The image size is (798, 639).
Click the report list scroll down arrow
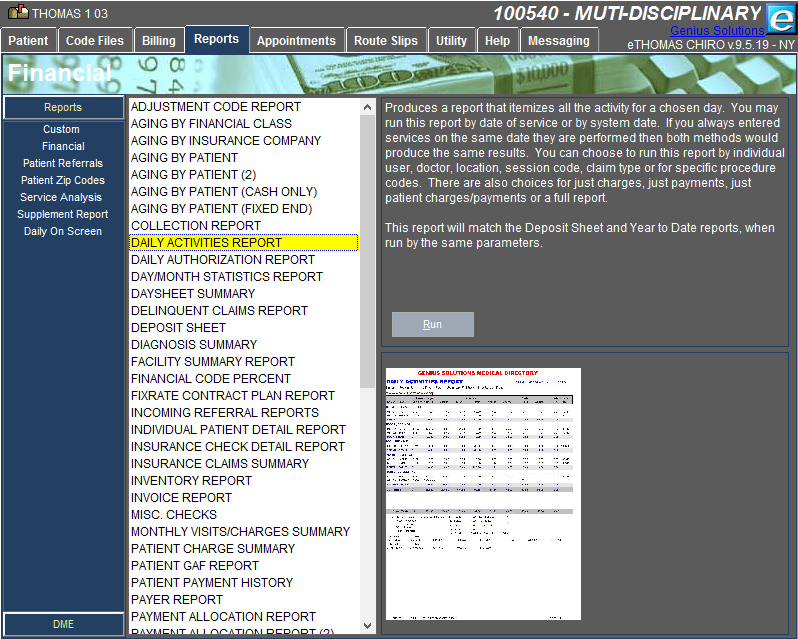[x=367, y=626]
